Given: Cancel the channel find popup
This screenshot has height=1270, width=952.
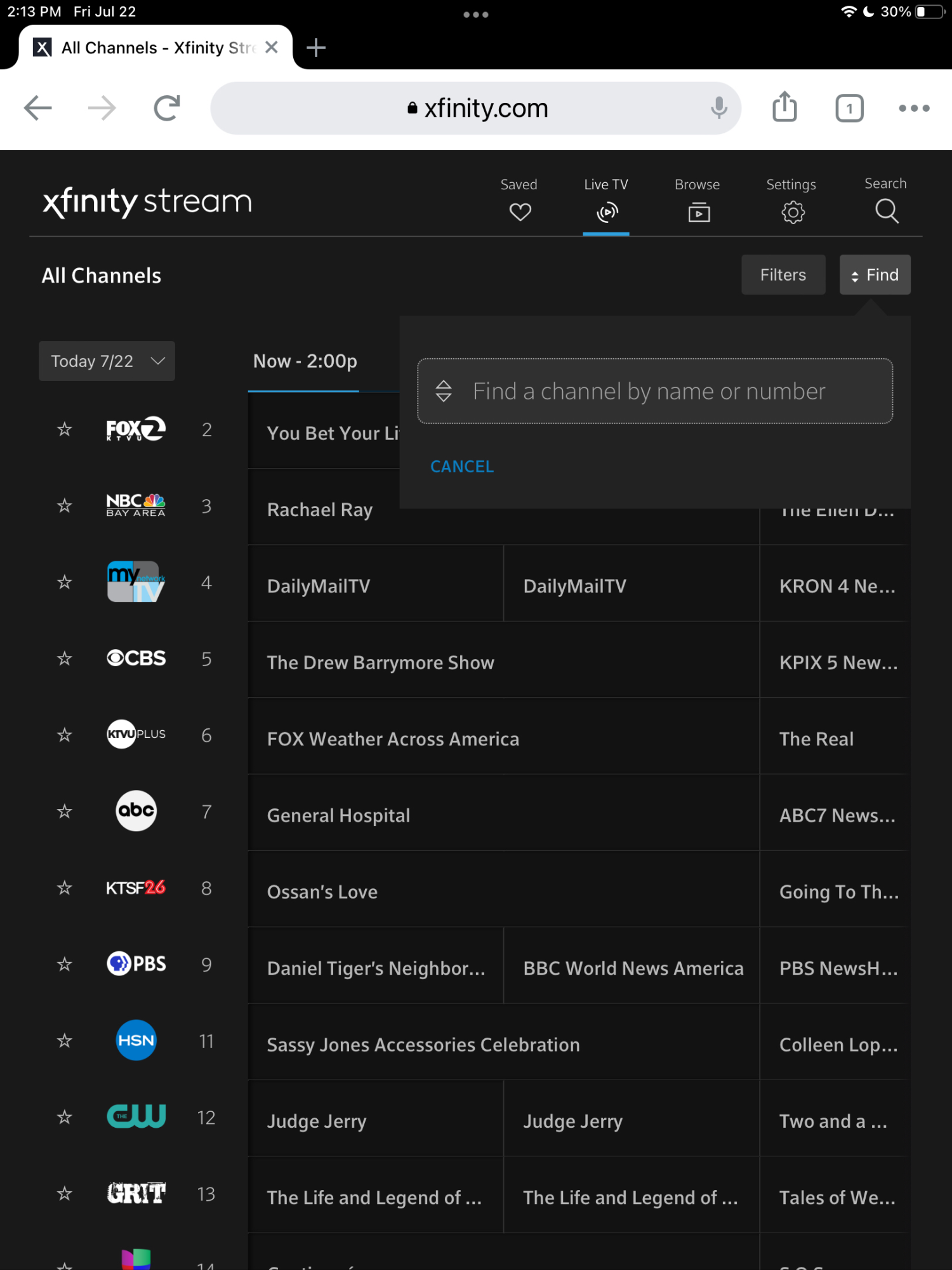Looking at the screenshot, I should pos(461,467).
